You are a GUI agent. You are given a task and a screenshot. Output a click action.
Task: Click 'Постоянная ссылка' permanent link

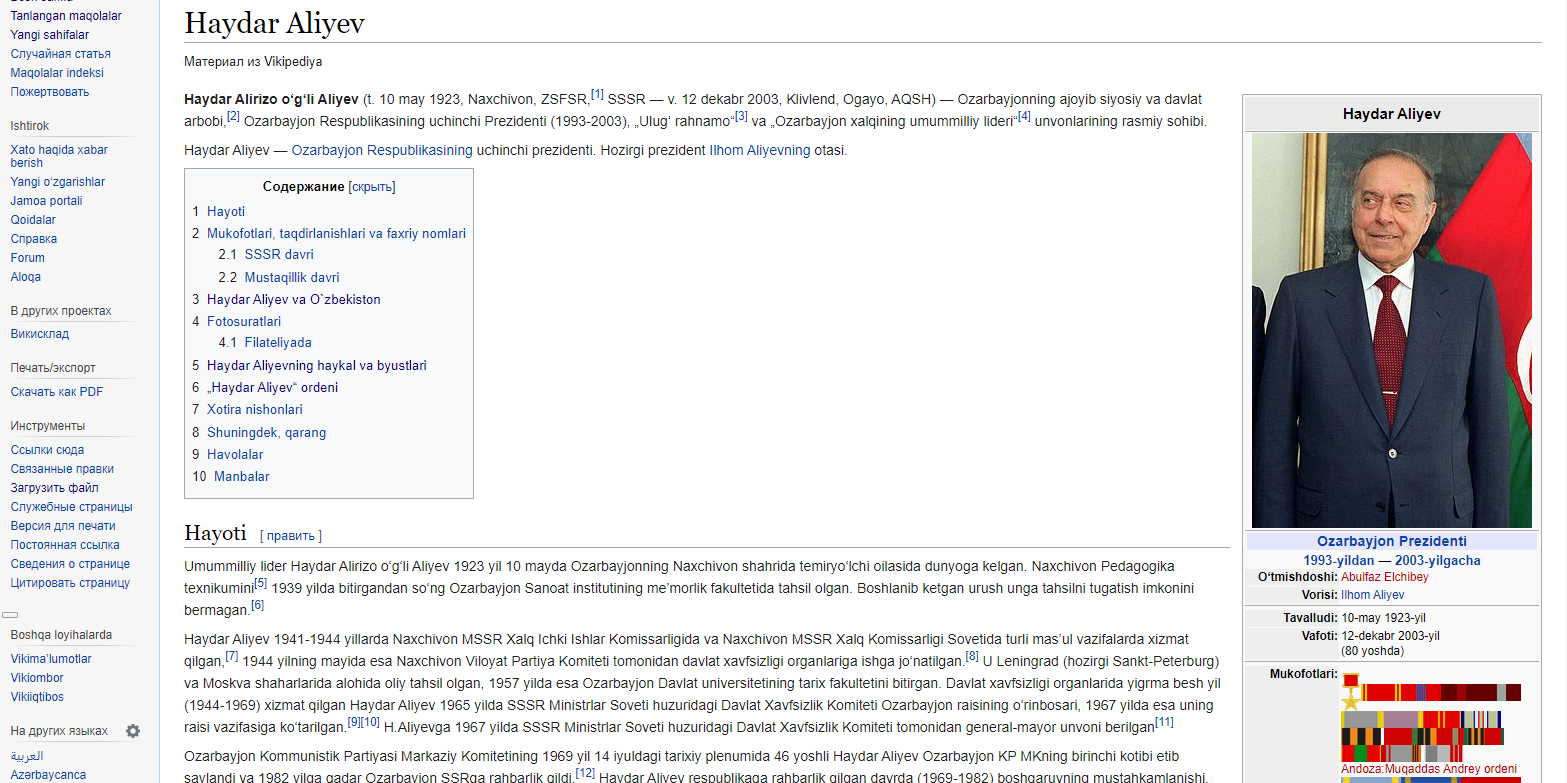point(65,545)
